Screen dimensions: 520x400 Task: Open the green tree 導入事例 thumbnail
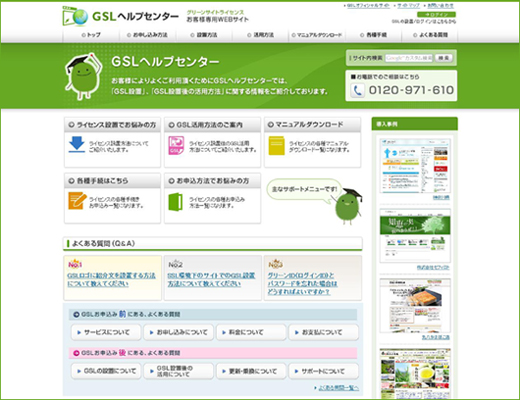[x=415, y=235]
